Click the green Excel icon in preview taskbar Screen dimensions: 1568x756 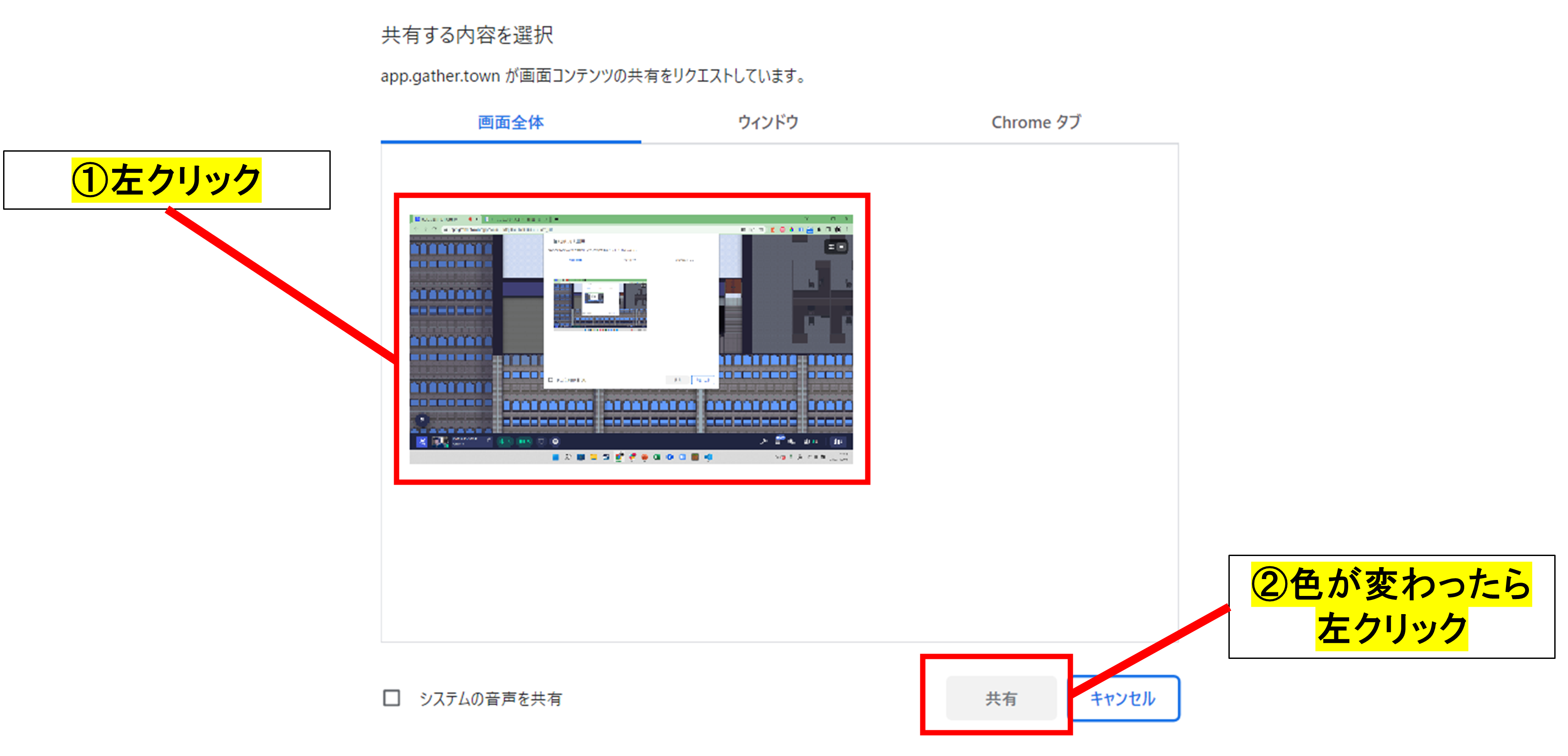coord(657,458)
